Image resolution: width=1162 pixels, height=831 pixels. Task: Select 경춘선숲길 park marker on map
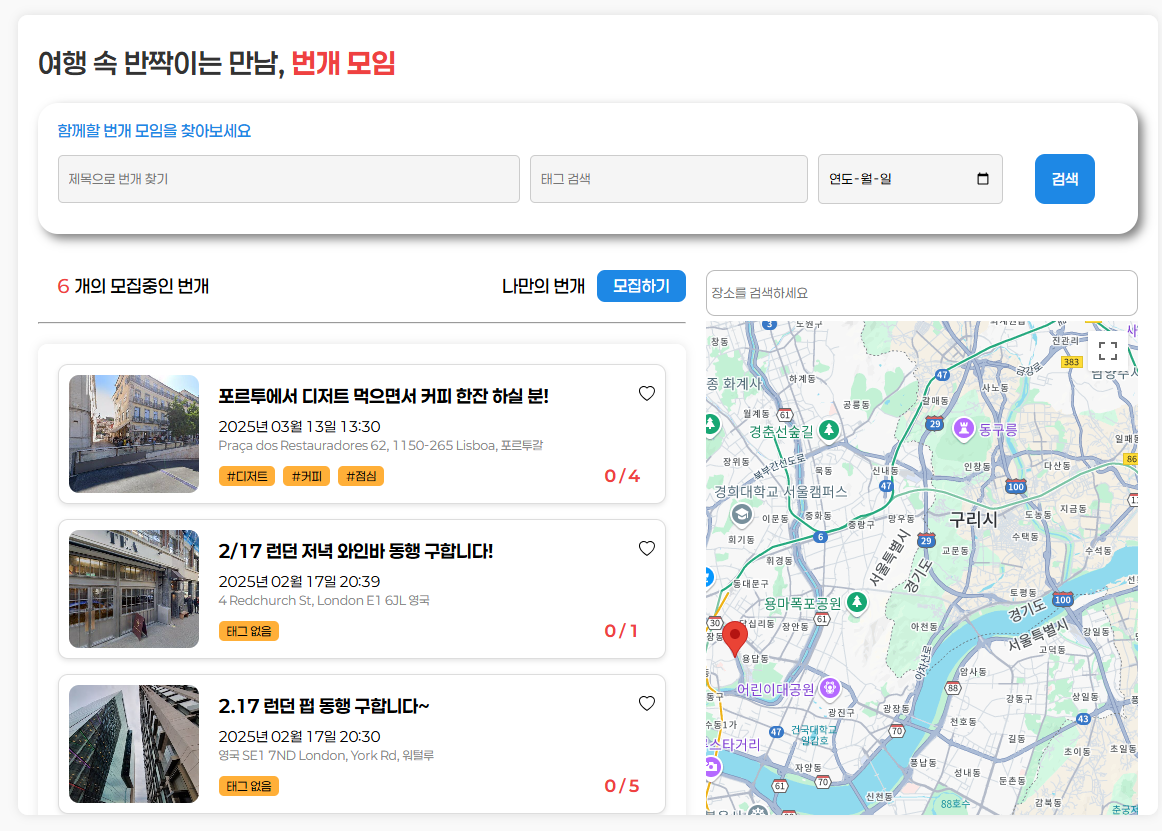(829, 430)
